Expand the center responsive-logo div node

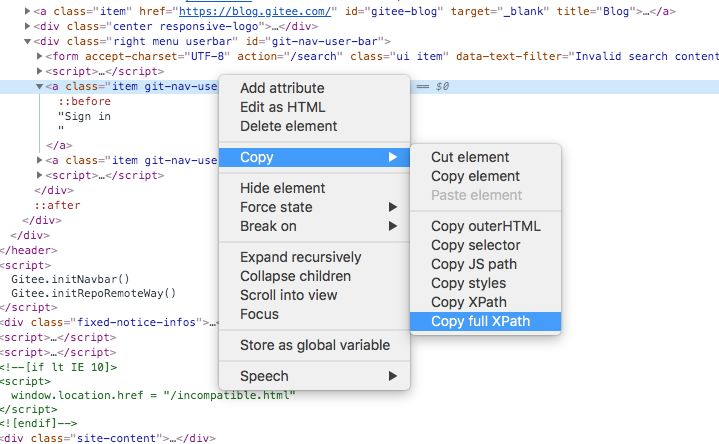click(27, 25)
